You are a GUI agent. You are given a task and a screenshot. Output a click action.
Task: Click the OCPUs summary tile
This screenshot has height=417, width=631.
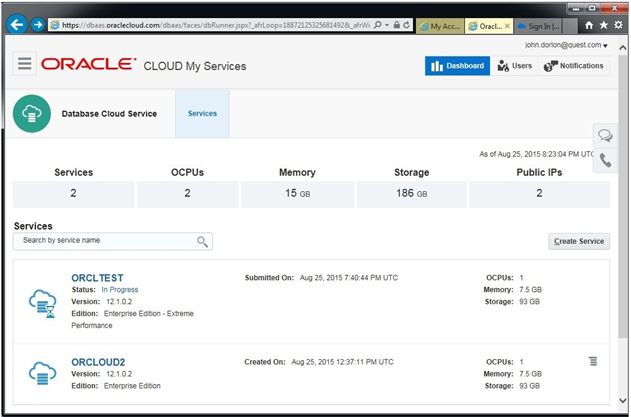tap(188, 194)
